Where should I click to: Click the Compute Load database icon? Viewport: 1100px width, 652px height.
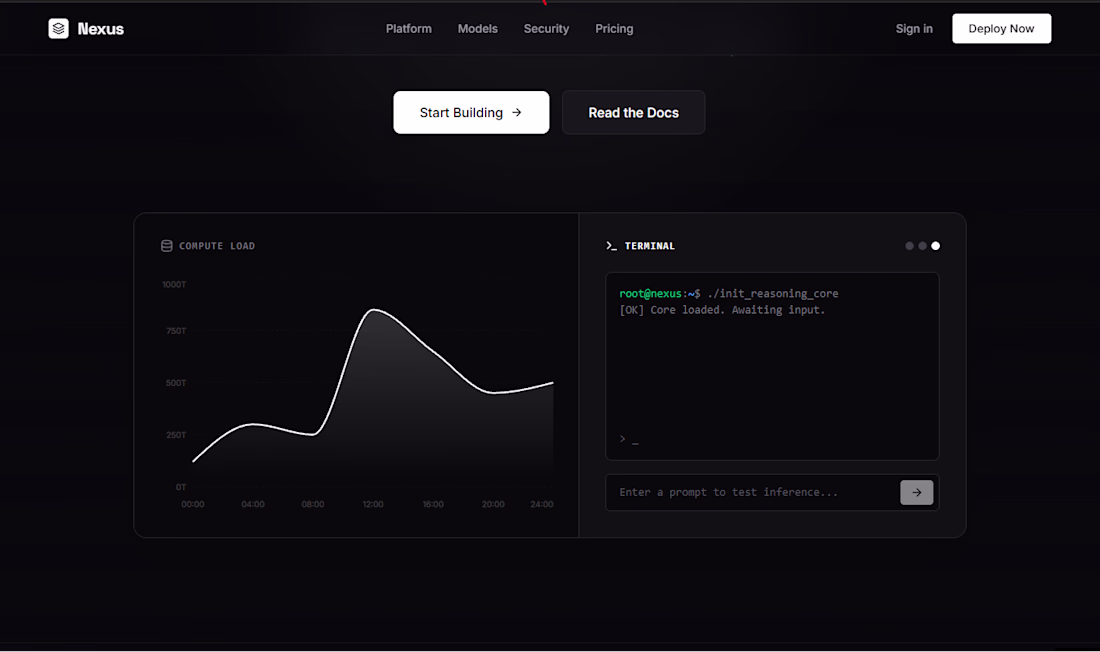pyautogui.click(x=166, y=246)
